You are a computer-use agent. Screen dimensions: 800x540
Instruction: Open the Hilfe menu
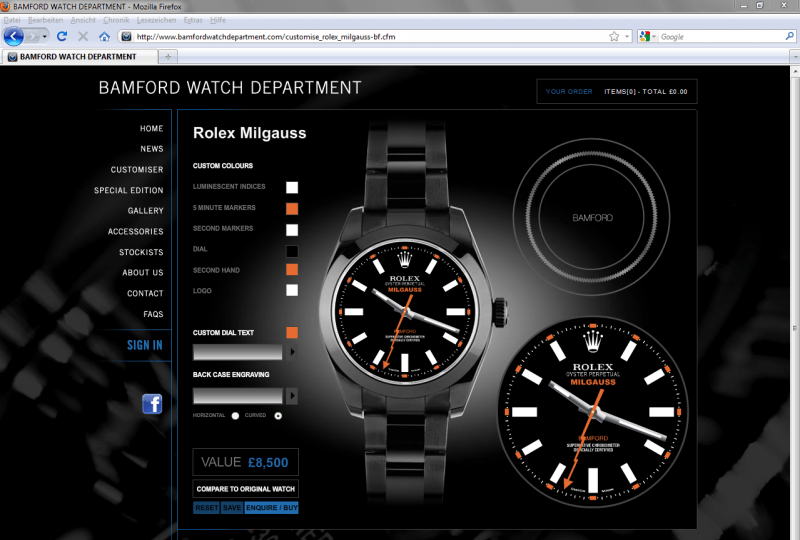[x=218, y=20]
